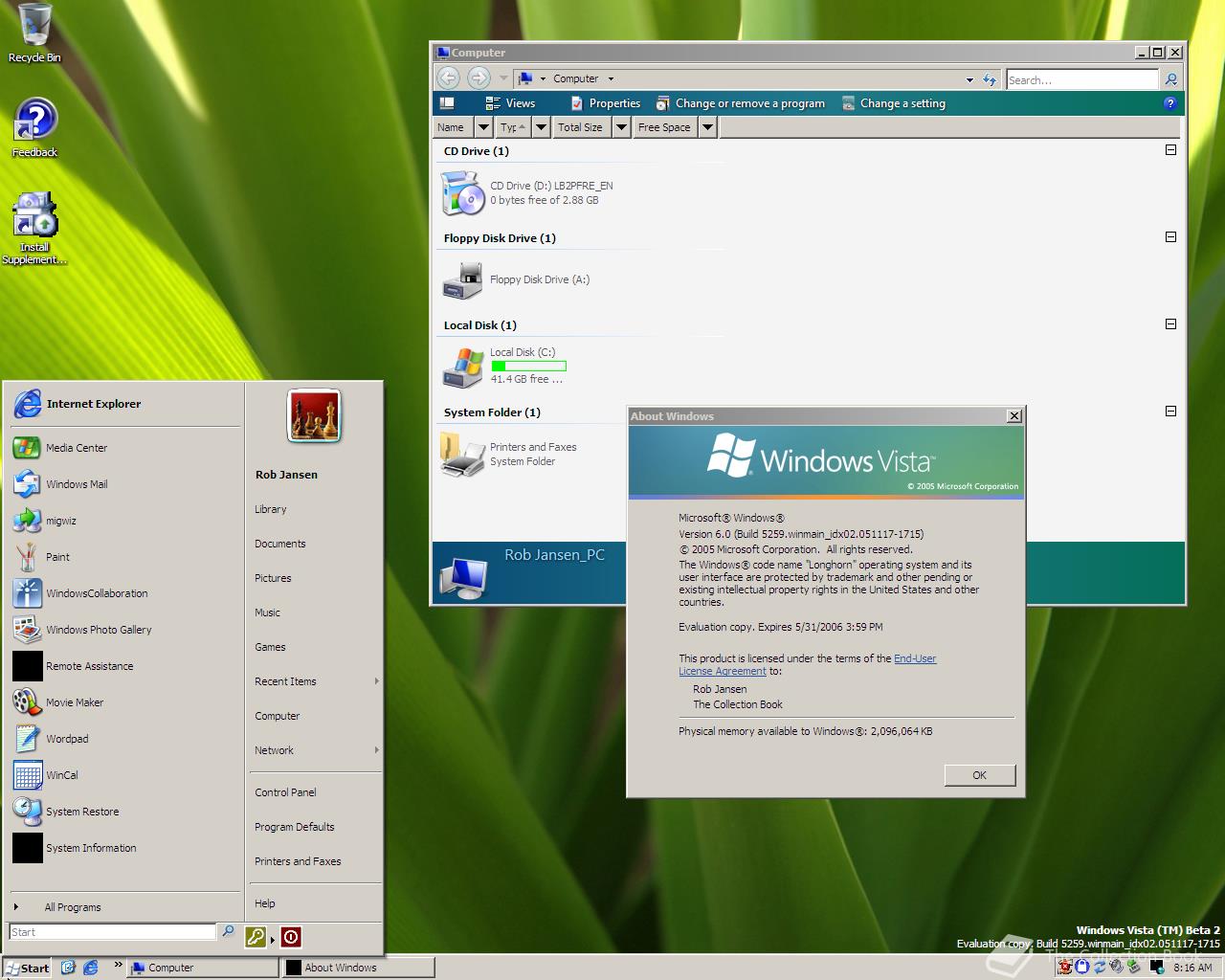1225x980 pixels.
Task: Click Forward arrow in Computer window
Action: (x=479, y=78)
